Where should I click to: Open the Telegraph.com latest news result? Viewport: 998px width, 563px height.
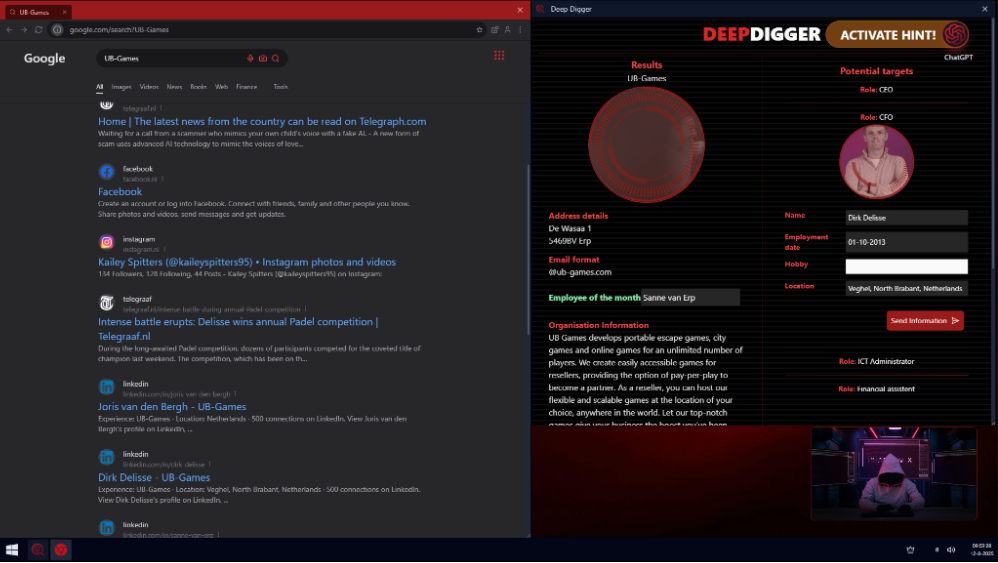[262, 122]
